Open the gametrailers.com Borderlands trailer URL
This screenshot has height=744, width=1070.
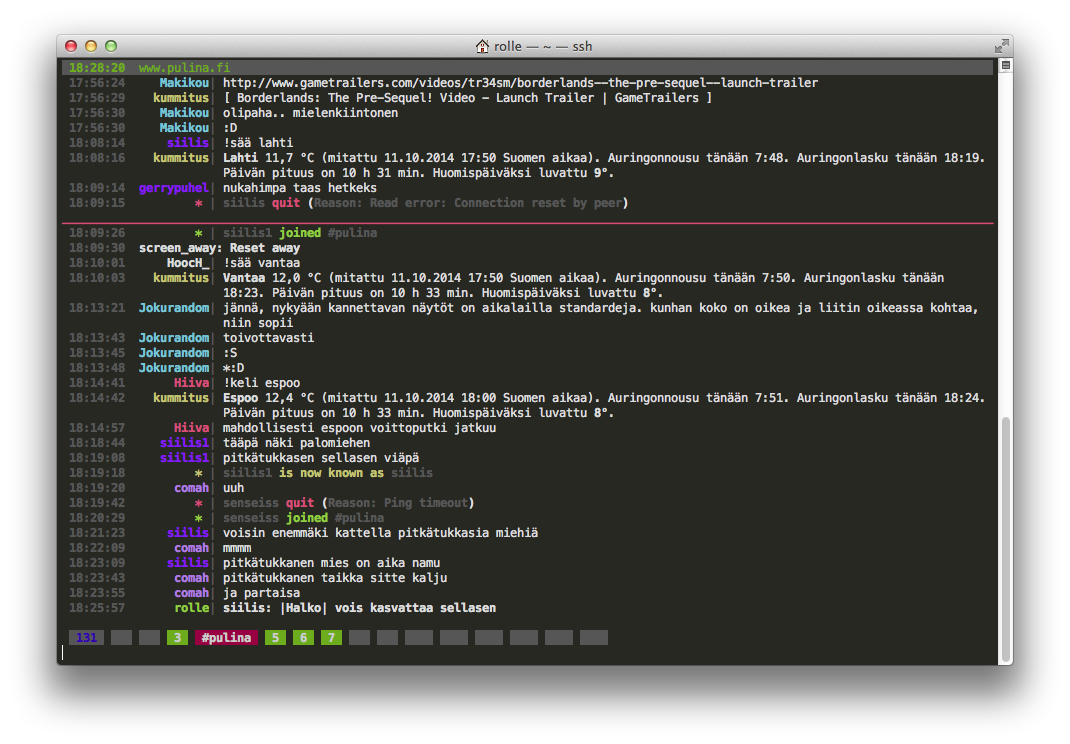tap(520, 83)
